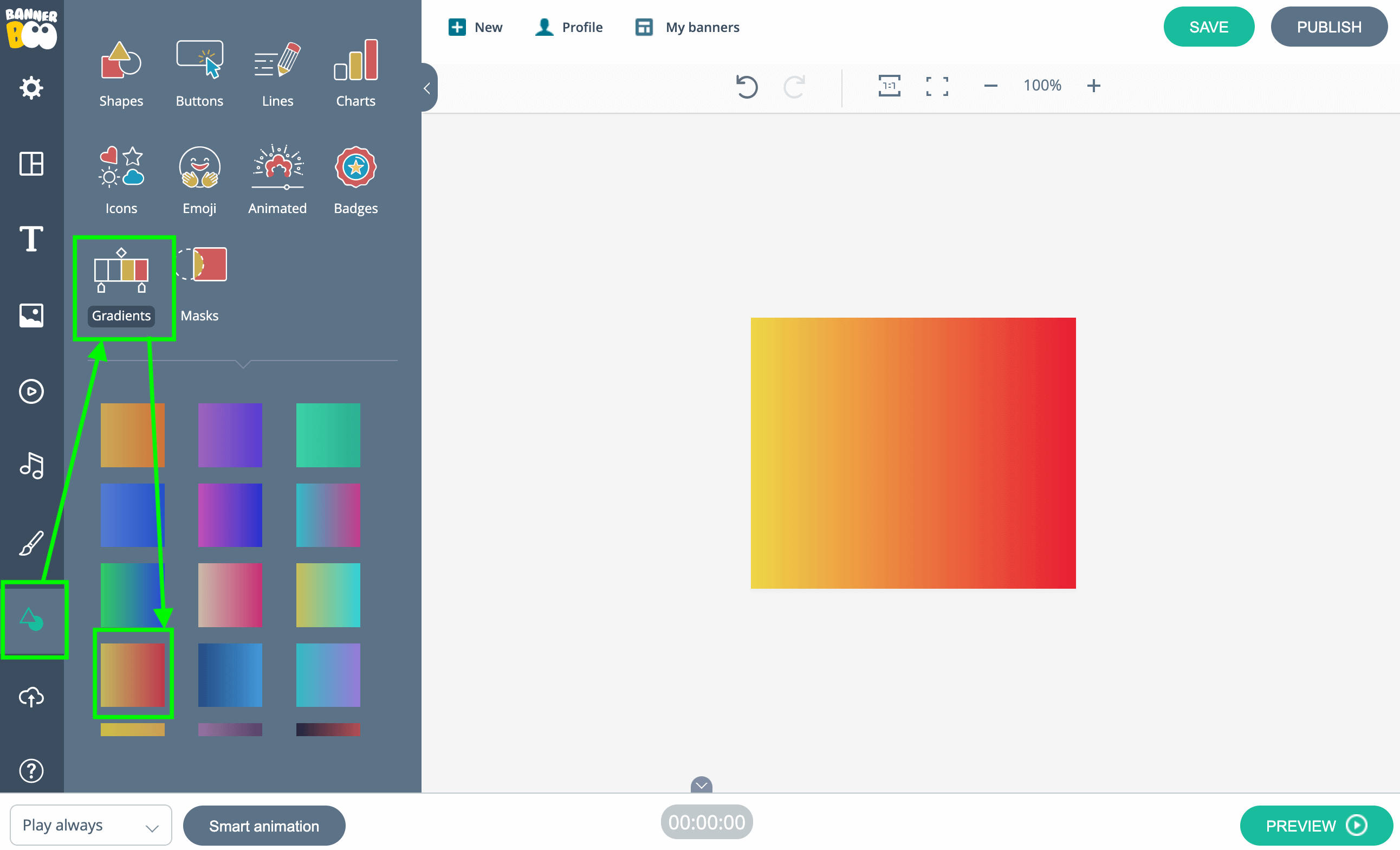Open the objects shapes sidebar icon
1400x850 pixels.
coord(31,619)
